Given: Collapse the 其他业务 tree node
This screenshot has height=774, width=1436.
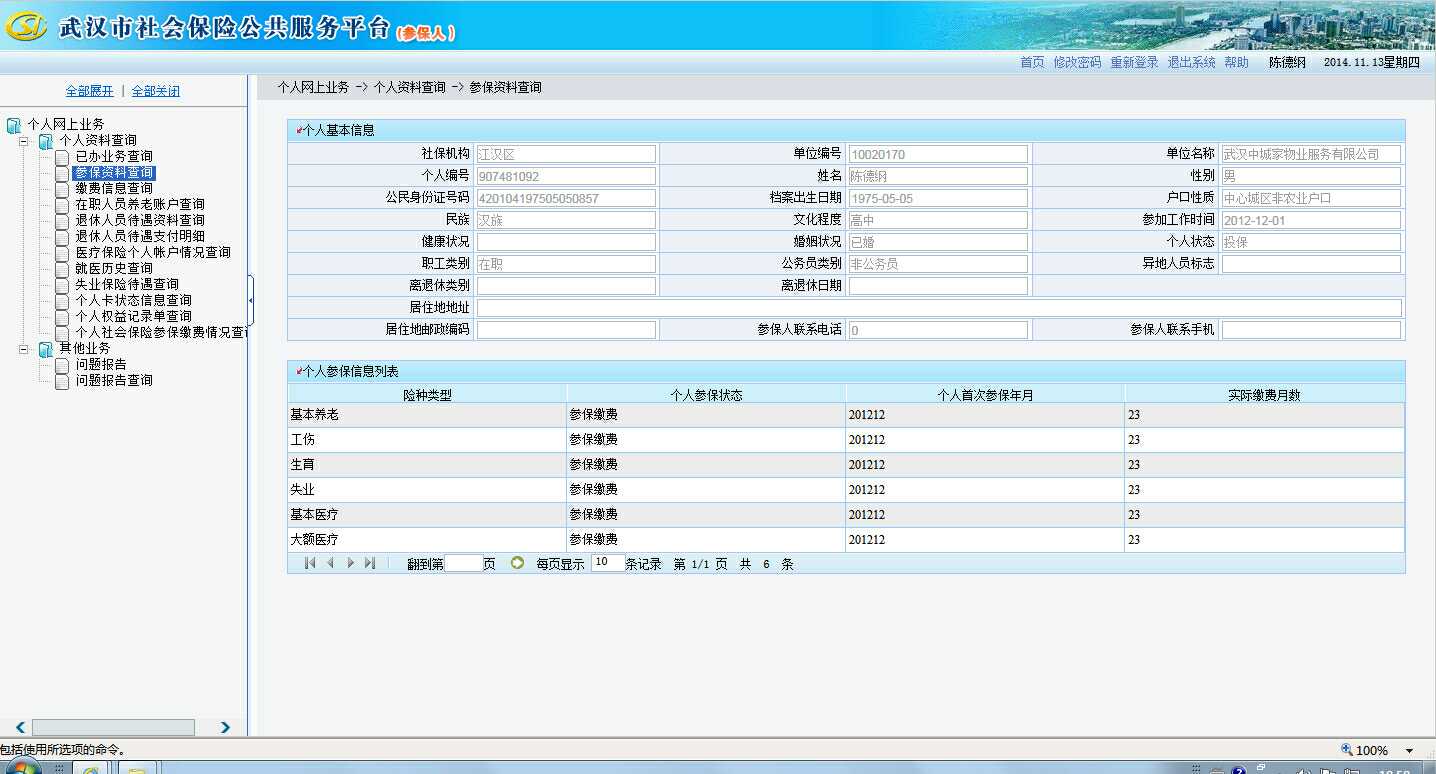Looking at the screenshot, I should click(24, 349).
